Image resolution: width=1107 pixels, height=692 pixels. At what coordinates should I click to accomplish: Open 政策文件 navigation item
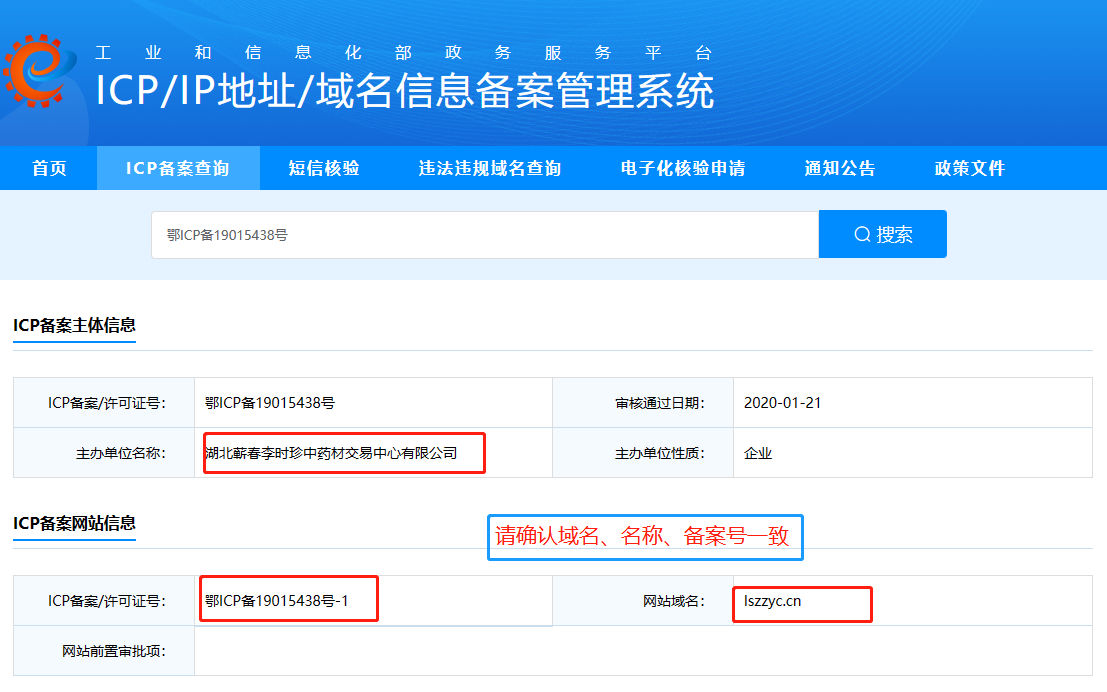click(x=970, y=168)
